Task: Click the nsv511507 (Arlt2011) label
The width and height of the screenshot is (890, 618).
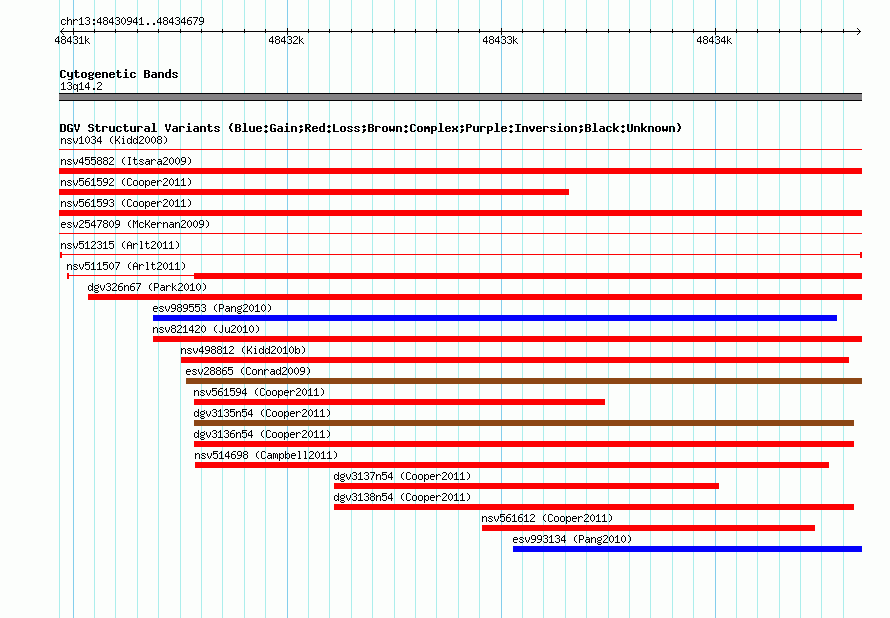Action: click(x=126, y=266)
